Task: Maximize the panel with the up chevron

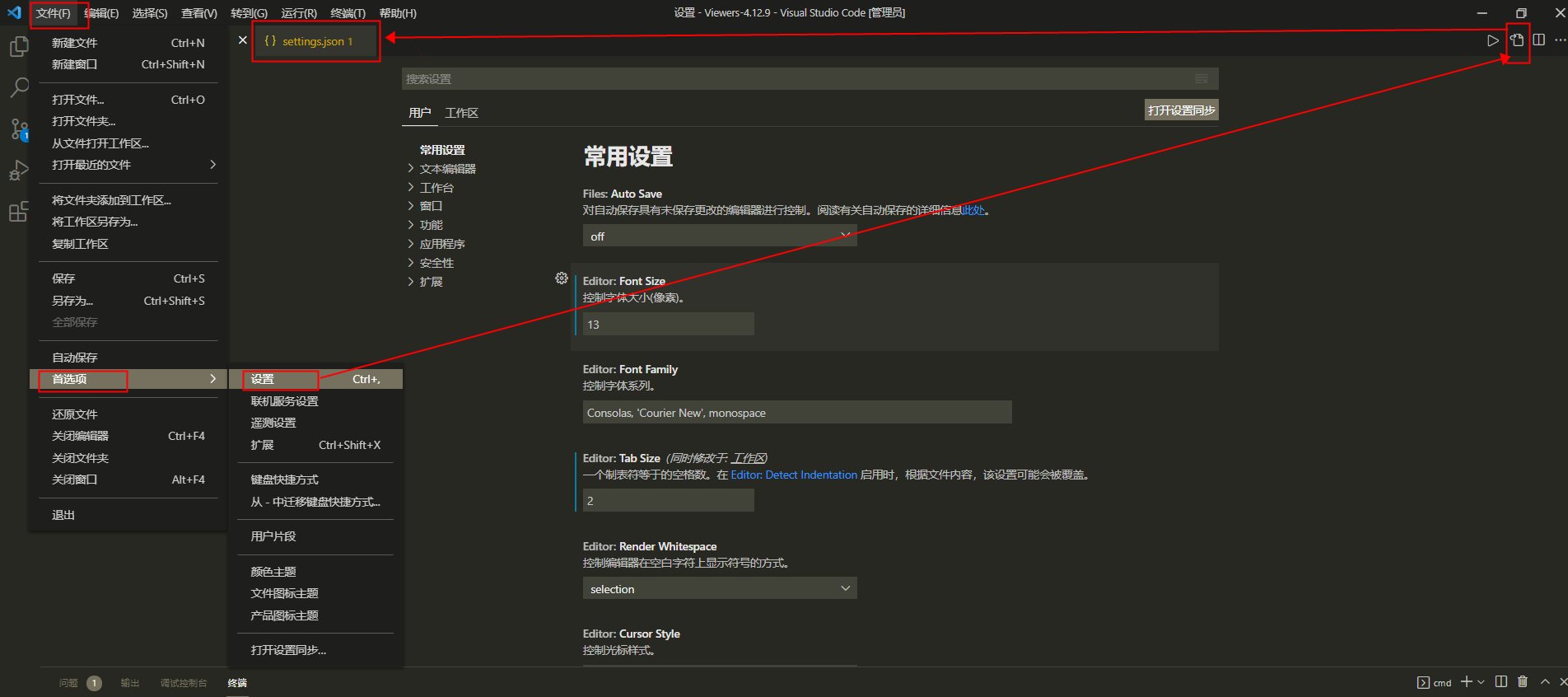Action: pos(1545,681)
